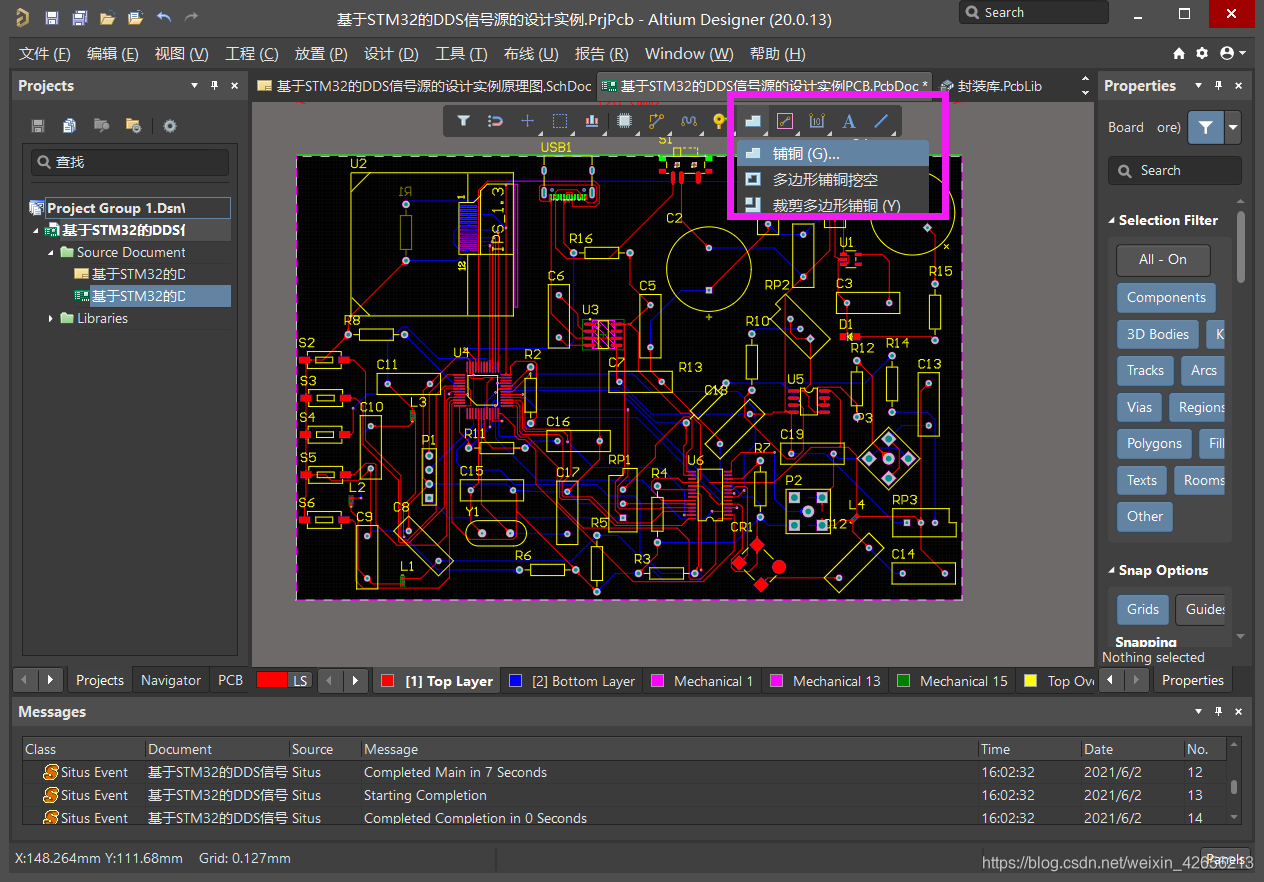Click the magnet snapping icon in the PCB toolbar
The width and height of the screenshot is (1264, 882).
[x=495, y=121]
